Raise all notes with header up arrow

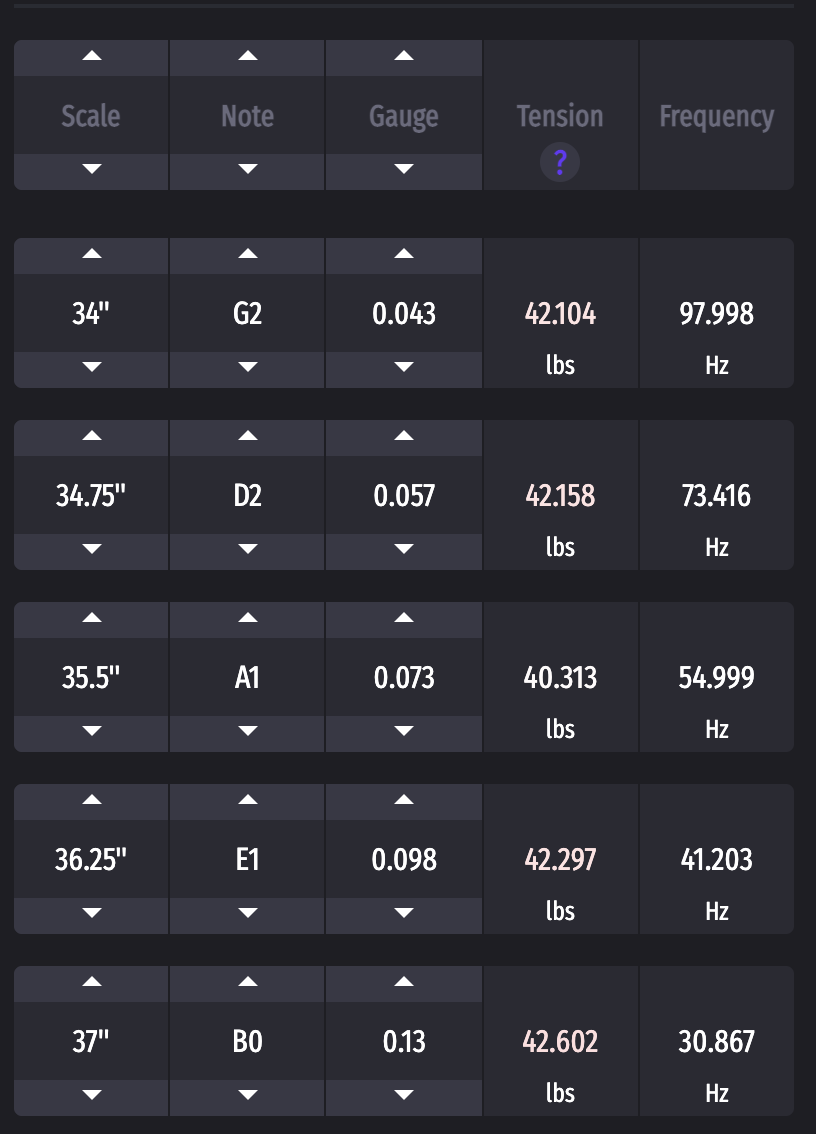click(x=247, y=58)
